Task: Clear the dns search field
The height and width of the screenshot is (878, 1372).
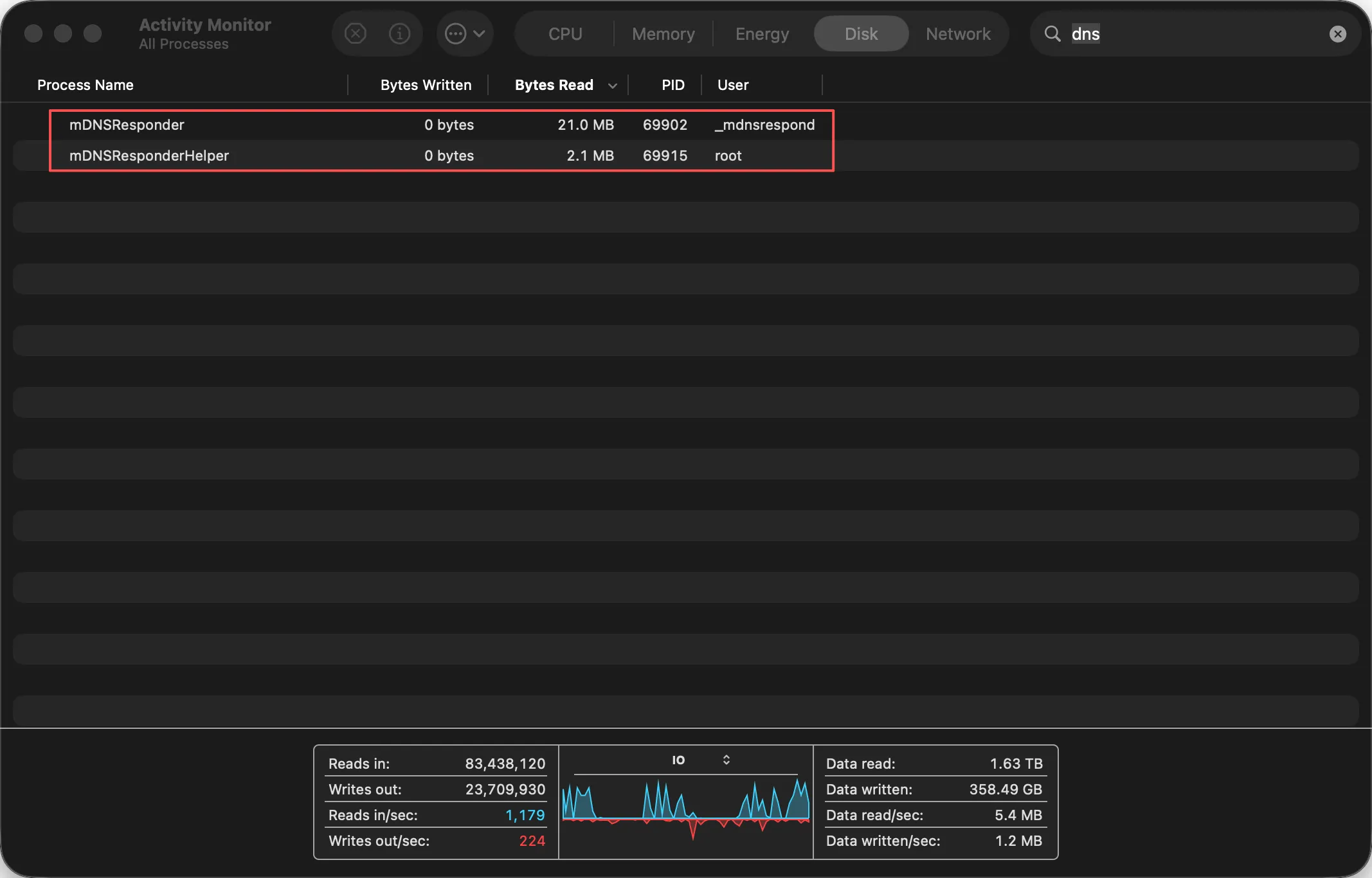Action: click(1337, 33)
